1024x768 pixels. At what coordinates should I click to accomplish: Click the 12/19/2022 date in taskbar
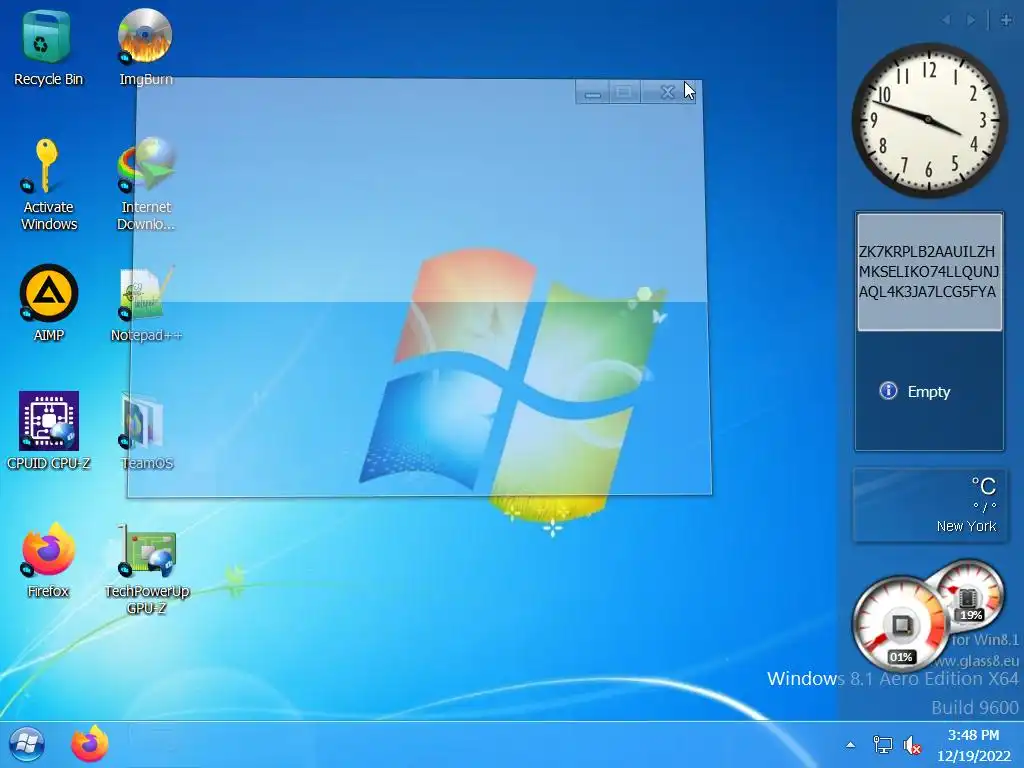click(x=973, y=756)
